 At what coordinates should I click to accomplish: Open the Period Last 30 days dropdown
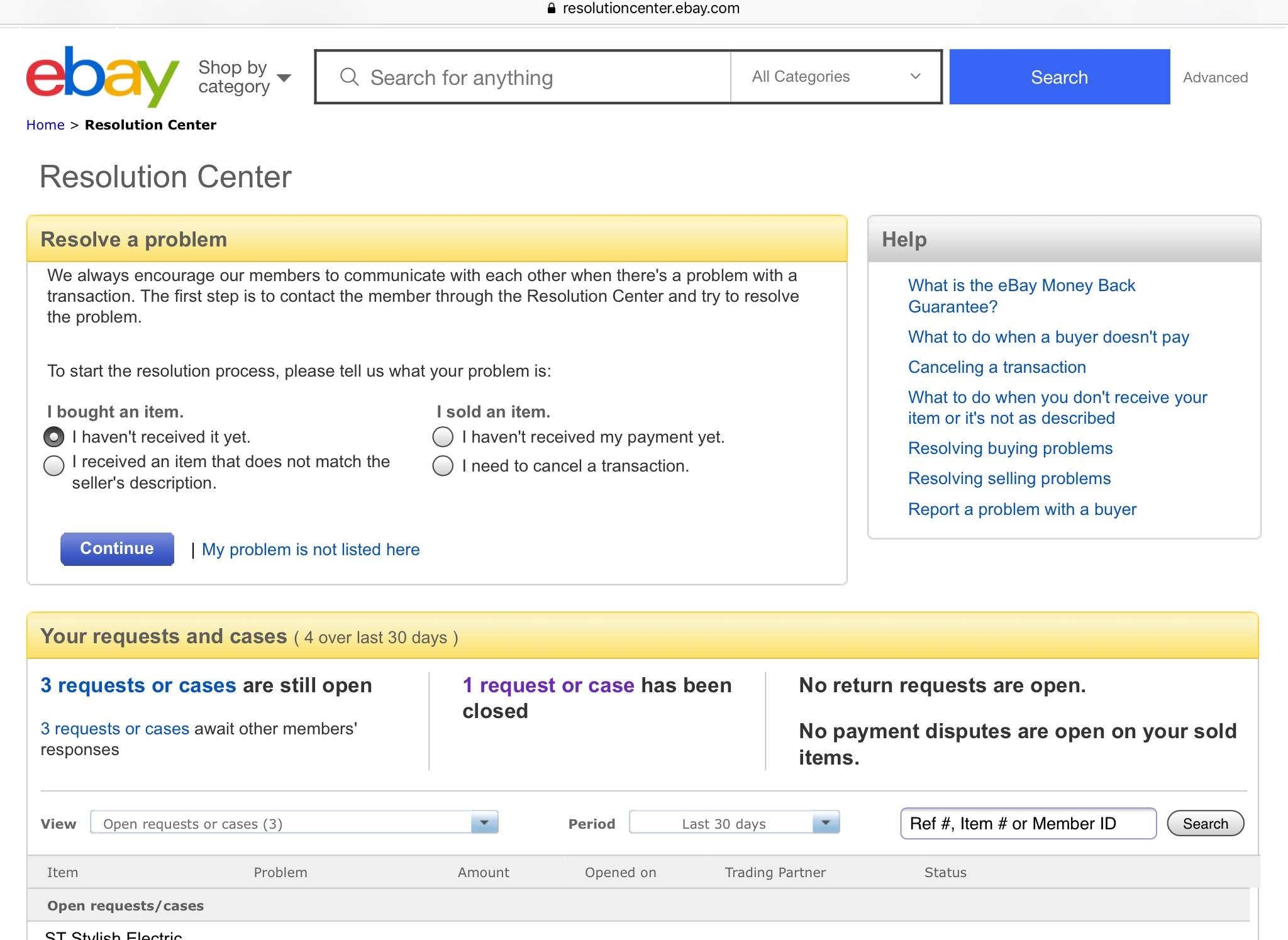click(735, 823)
